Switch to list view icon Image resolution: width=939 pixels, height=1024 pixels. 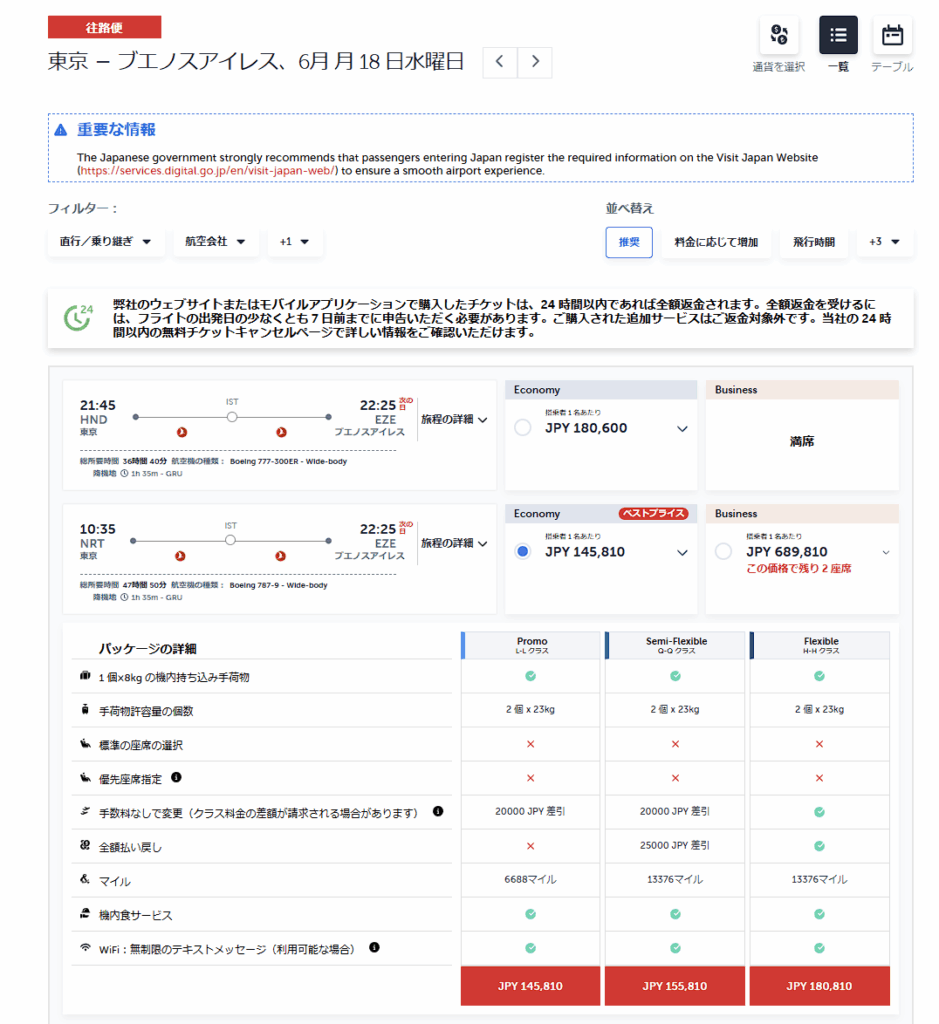click(838, 36)
